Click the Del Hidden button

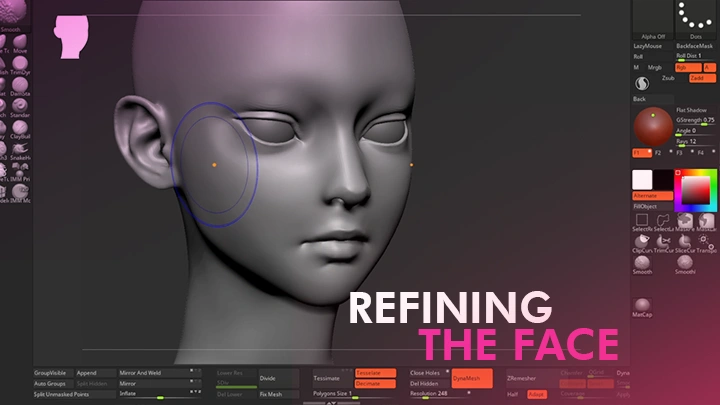[429, 383]
